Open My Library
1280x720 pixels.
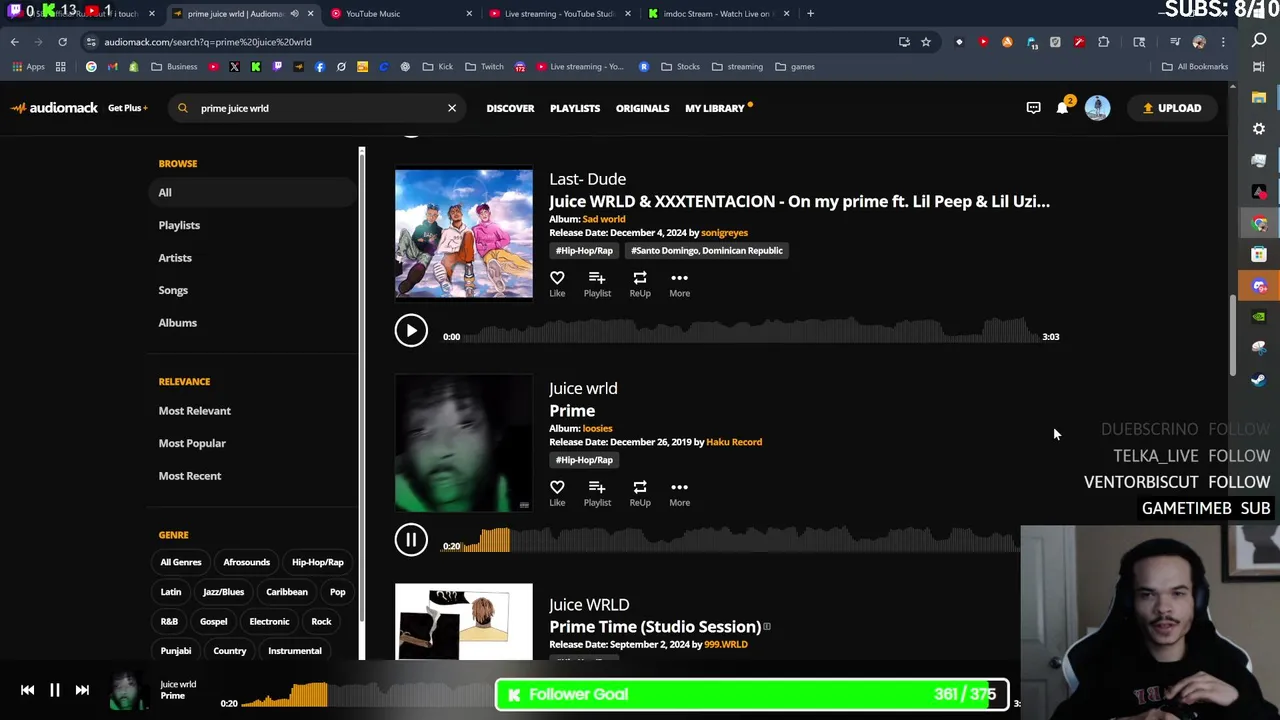tap(715, 108)
